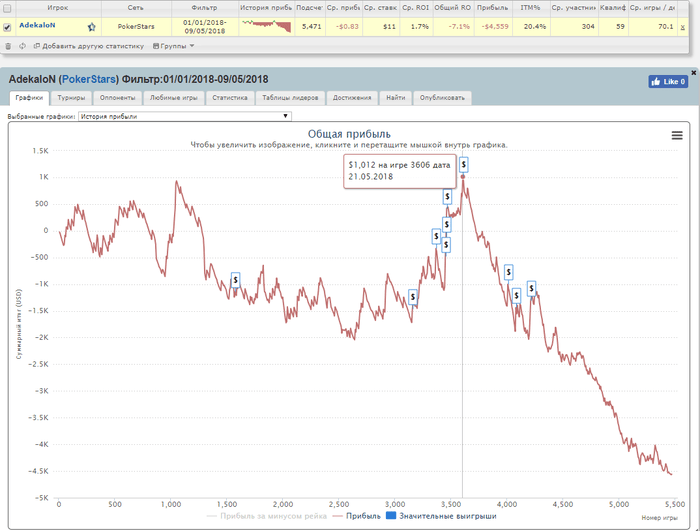Uncheck the AdekaloN row checkbox

7,27
